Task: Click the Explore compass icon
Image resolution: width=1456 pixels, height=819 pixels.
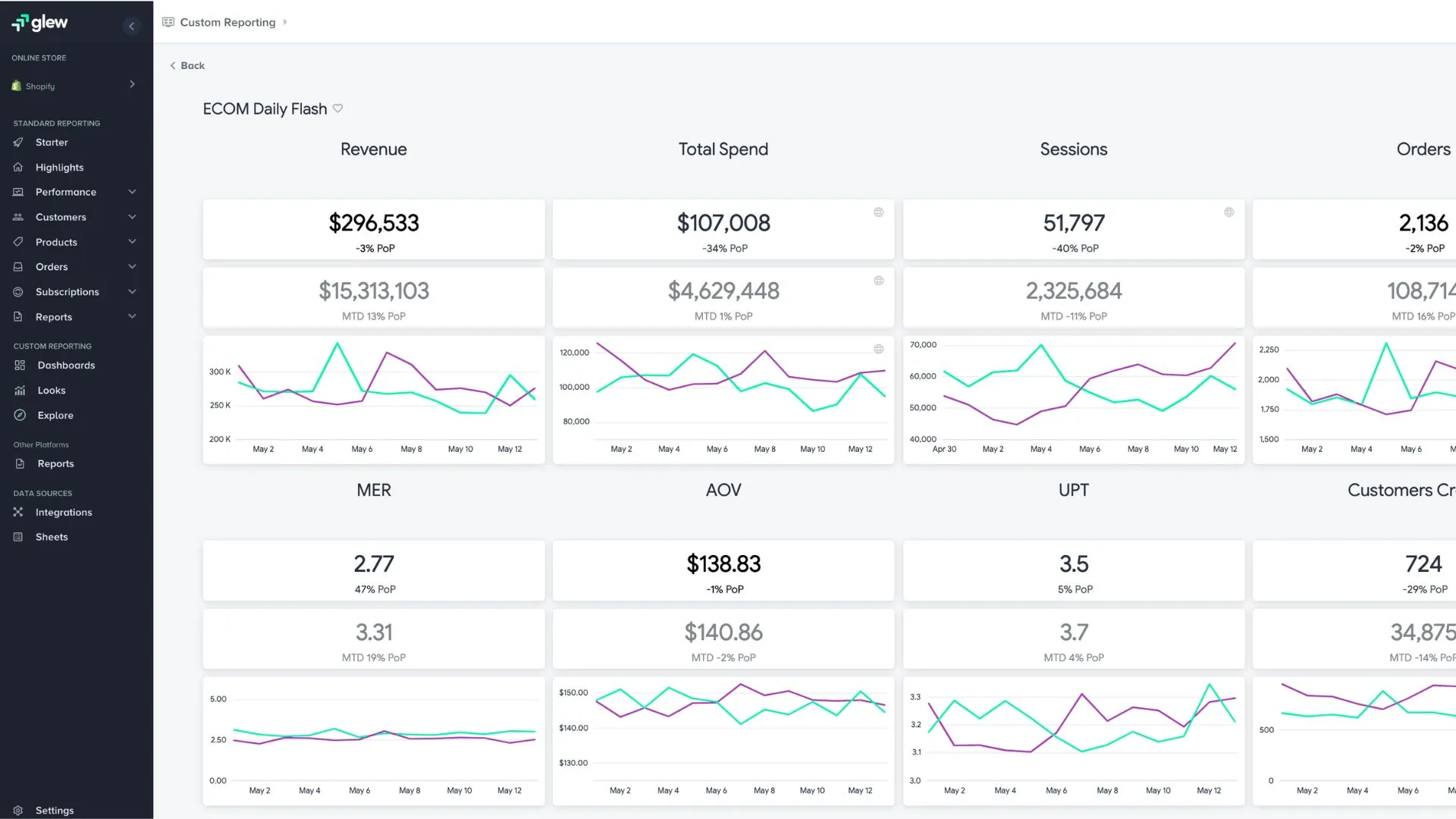Action: [x=20, y=416]
